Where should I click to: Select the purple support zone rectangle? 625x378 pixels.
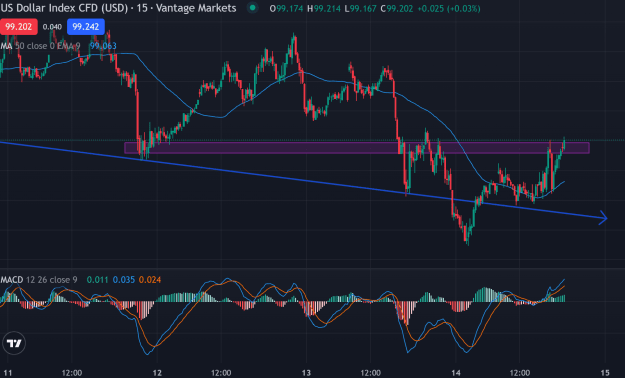click(357, 148)
